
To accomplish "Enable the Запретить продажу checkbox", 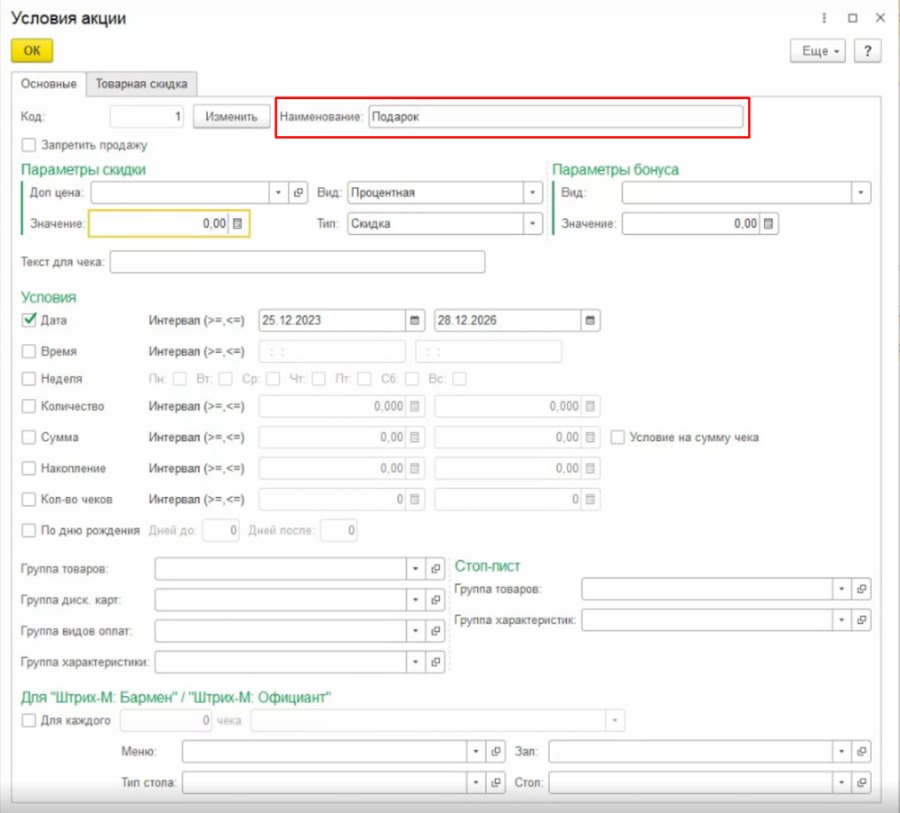I will 29,145.
